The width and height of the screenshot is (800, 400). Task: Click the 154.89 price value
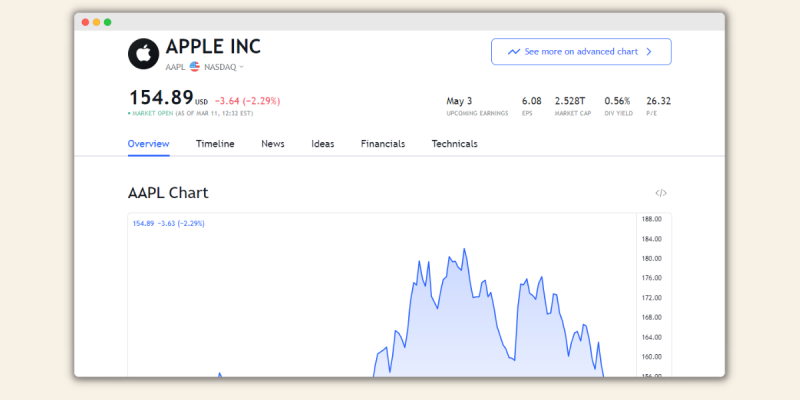coord(161,97)
